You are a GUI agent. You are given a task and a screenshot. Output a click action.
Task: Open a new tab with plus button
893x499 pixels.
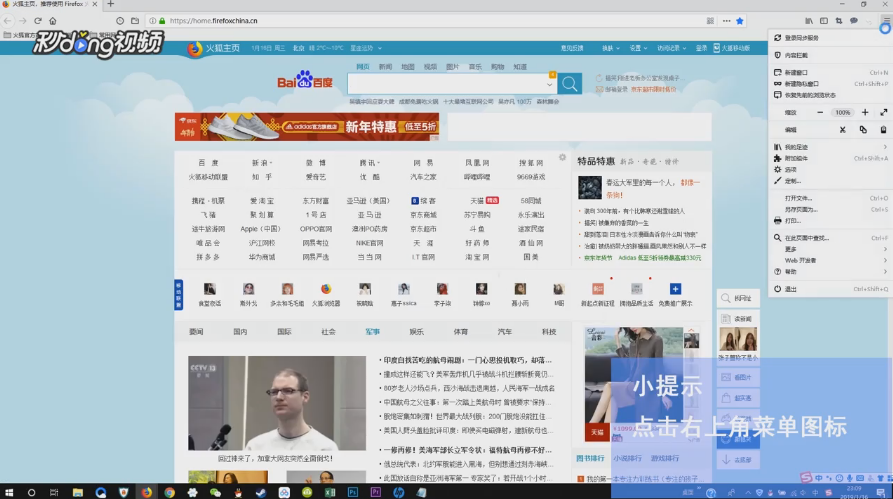click(x=110, y=4)
